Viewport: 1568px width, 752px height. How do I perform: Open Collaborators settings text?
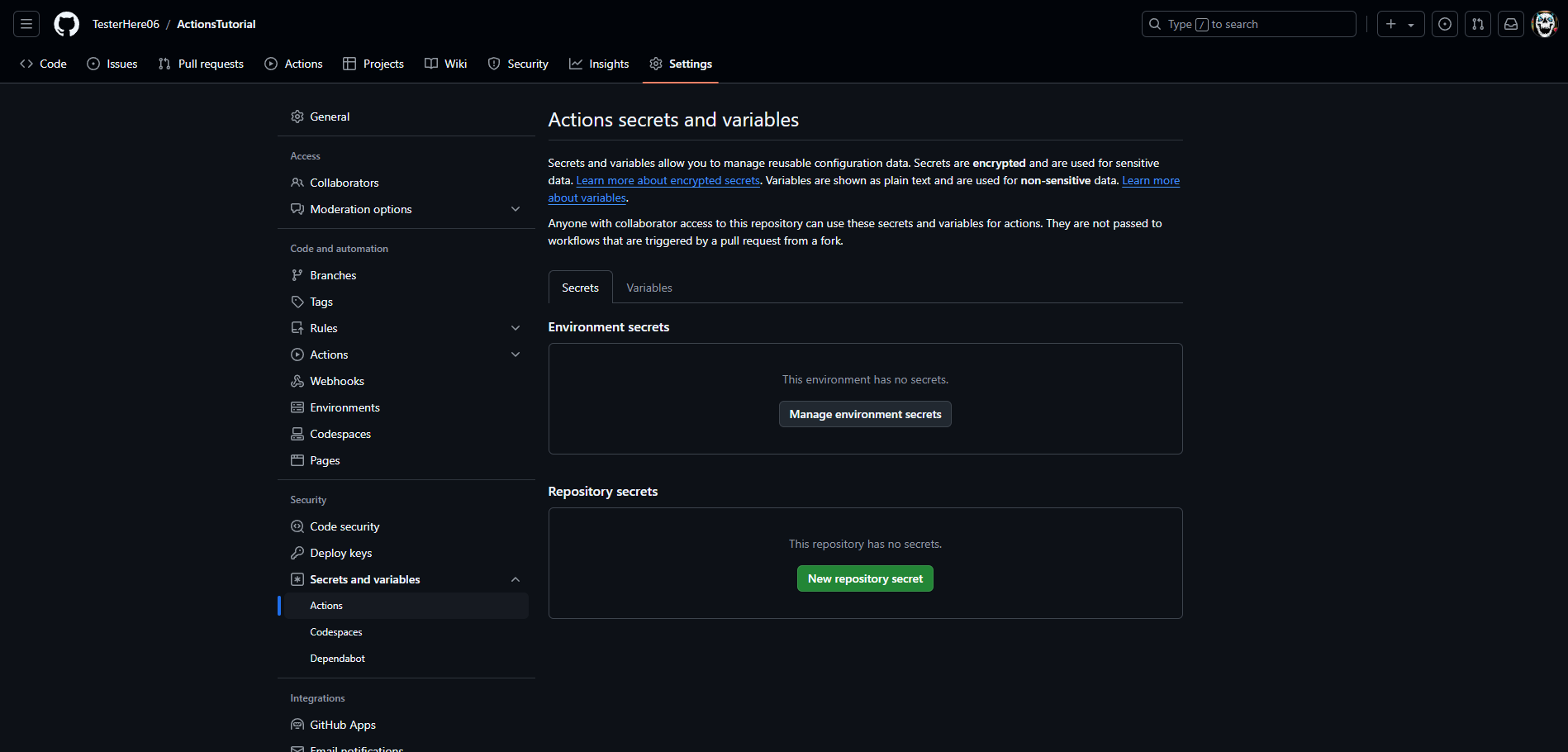[x=344, y=183]
